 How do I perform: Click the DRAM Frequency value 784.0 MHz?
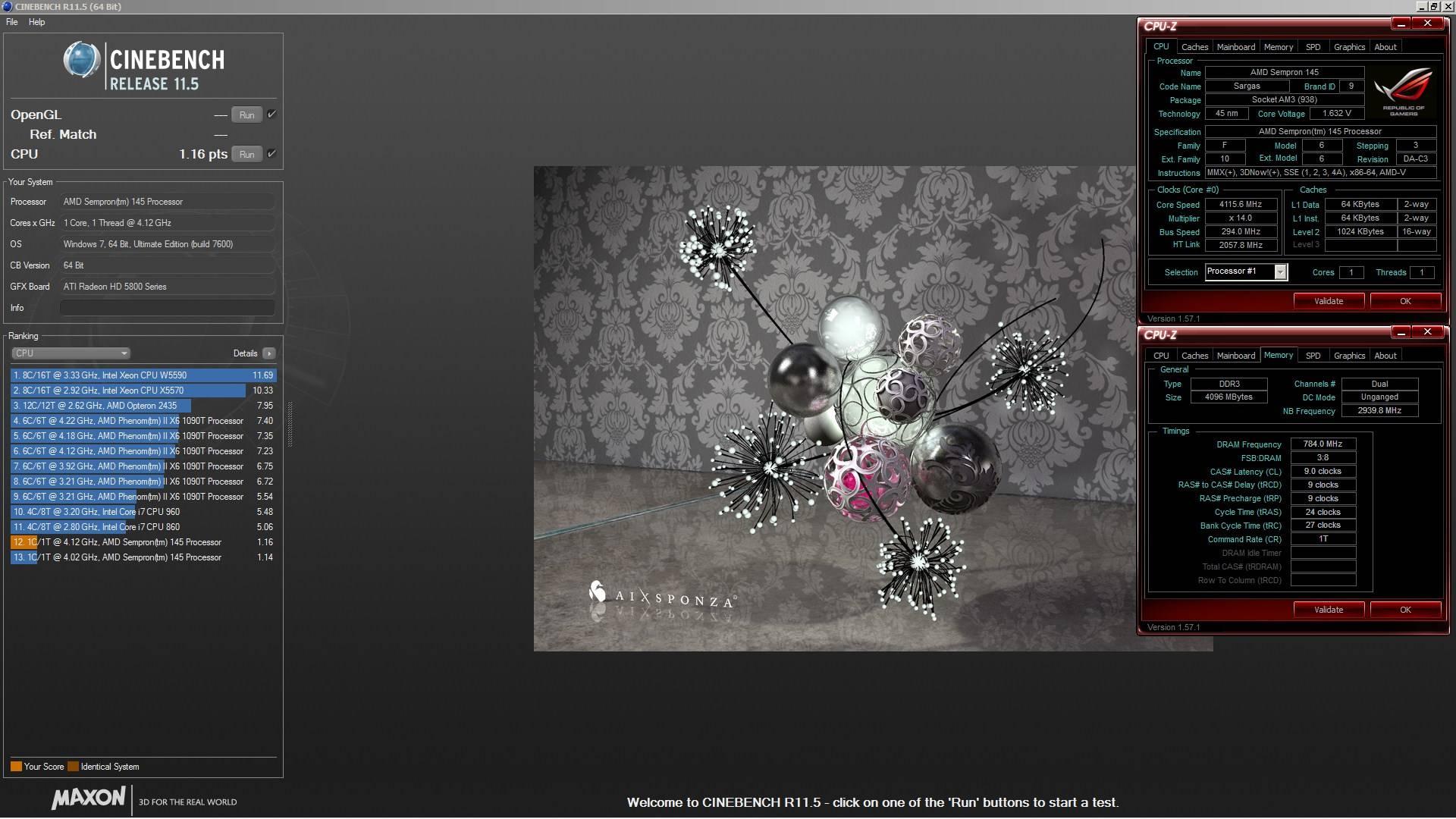[1323, 444]
